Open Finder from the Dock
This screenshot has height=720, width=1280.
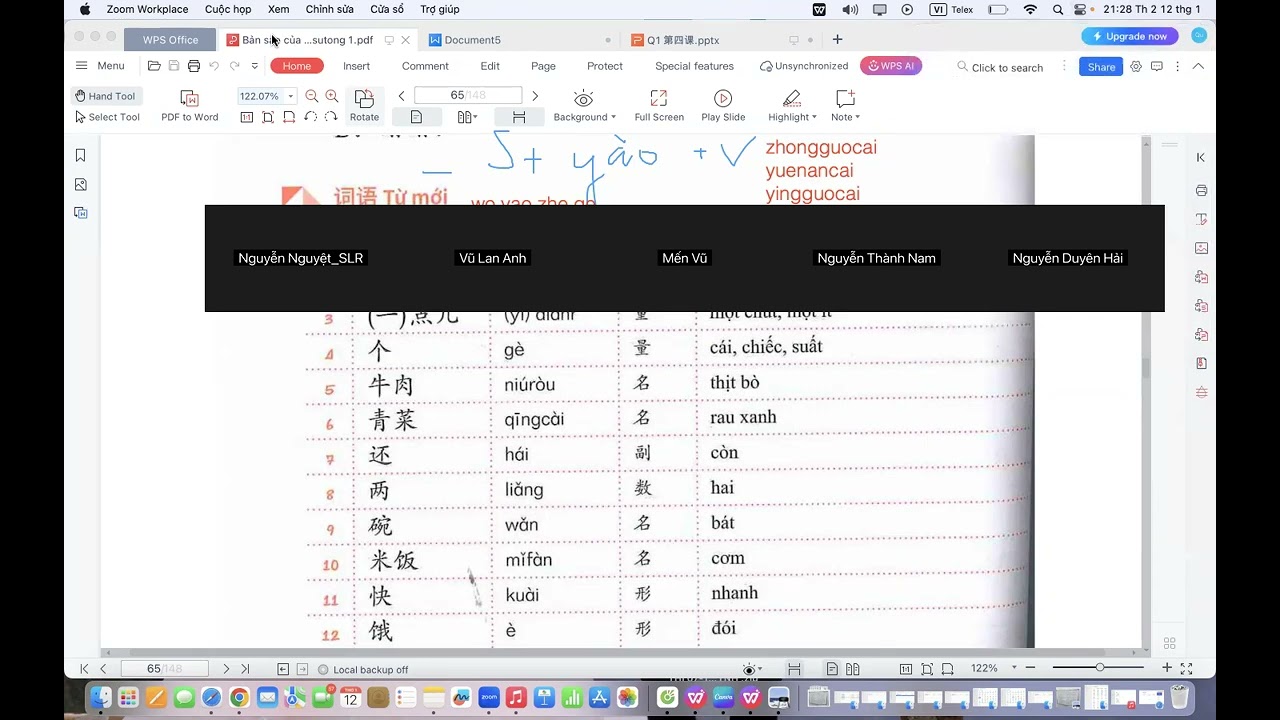101,697
